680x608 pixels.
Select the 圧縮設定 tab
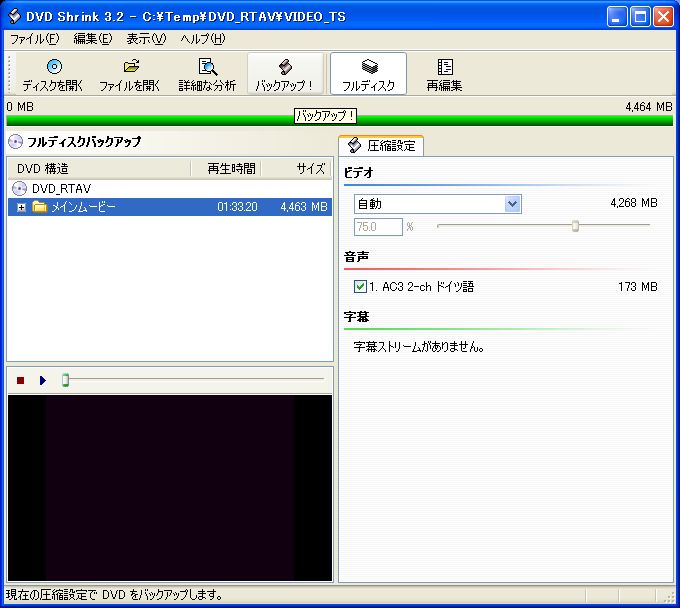pos(381,146)
